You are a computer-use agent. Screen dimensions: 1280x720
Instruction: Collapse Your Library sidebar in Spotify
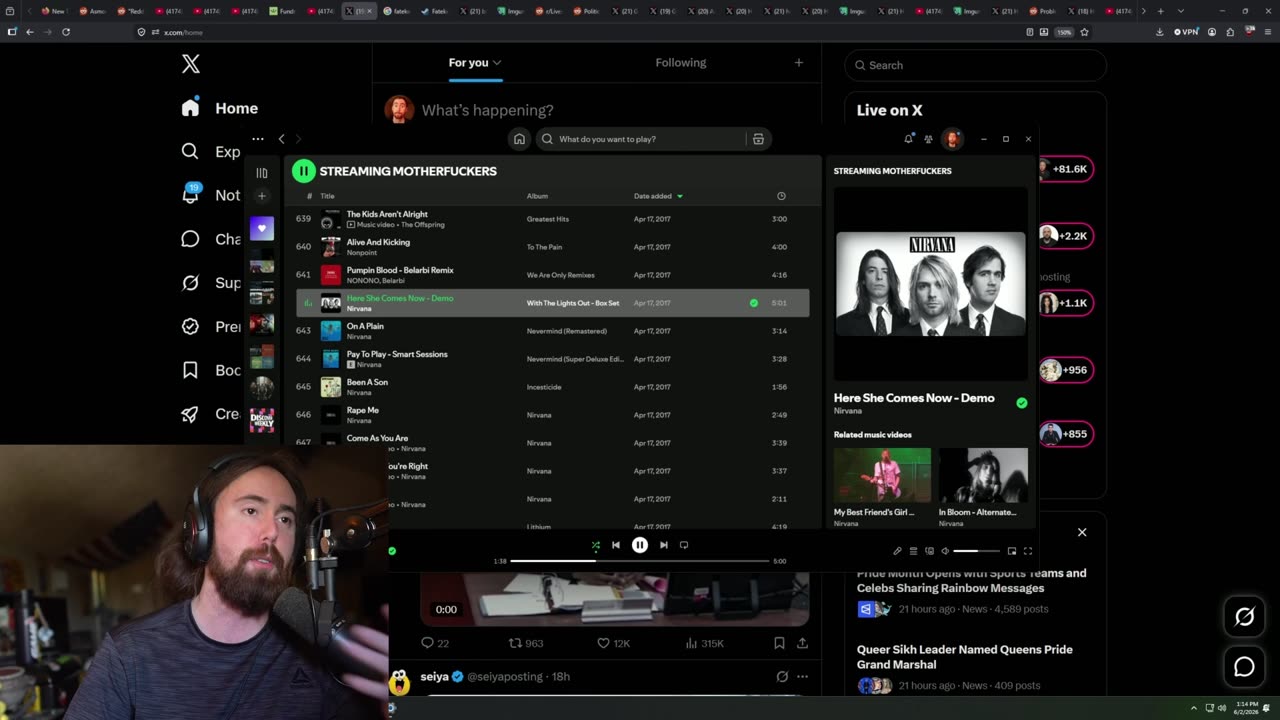(x=262, y=173)
